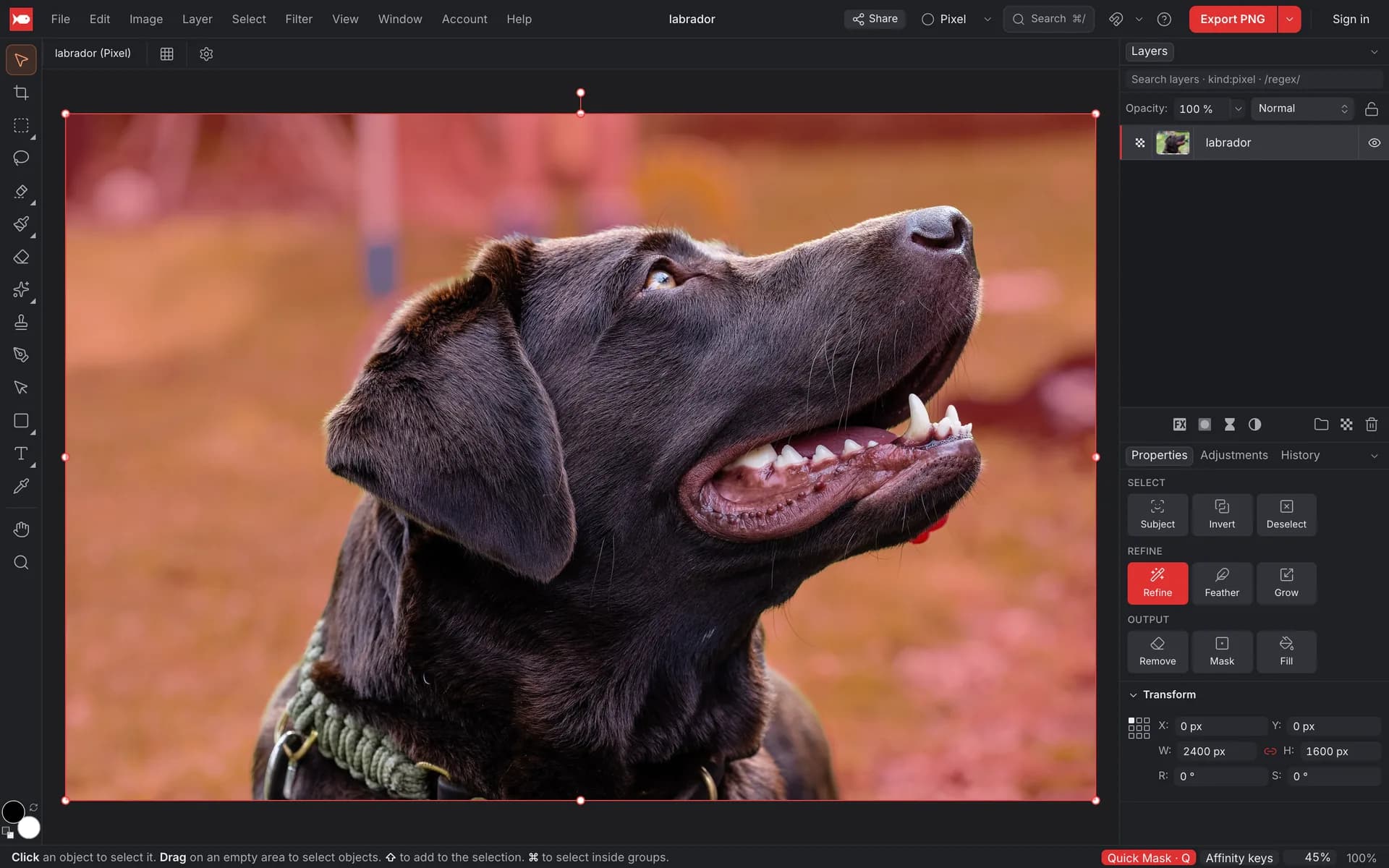Switch to the Adjustments tab
This screenshot has height=868, width=1389.
[1233, 455]
